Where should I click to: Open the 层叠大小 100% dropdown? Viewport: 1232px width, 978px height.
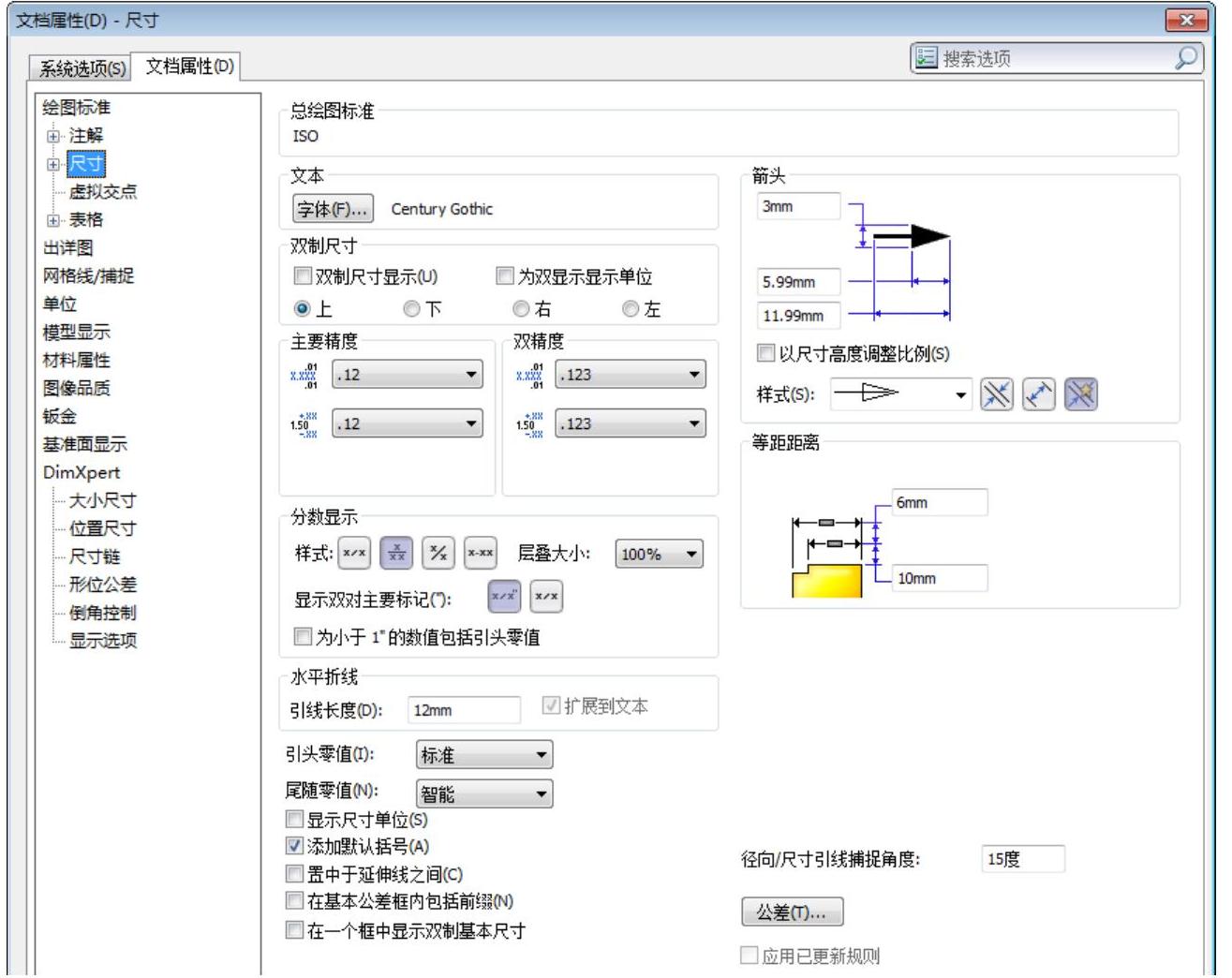pyautogui.click(x=659, y=555)
